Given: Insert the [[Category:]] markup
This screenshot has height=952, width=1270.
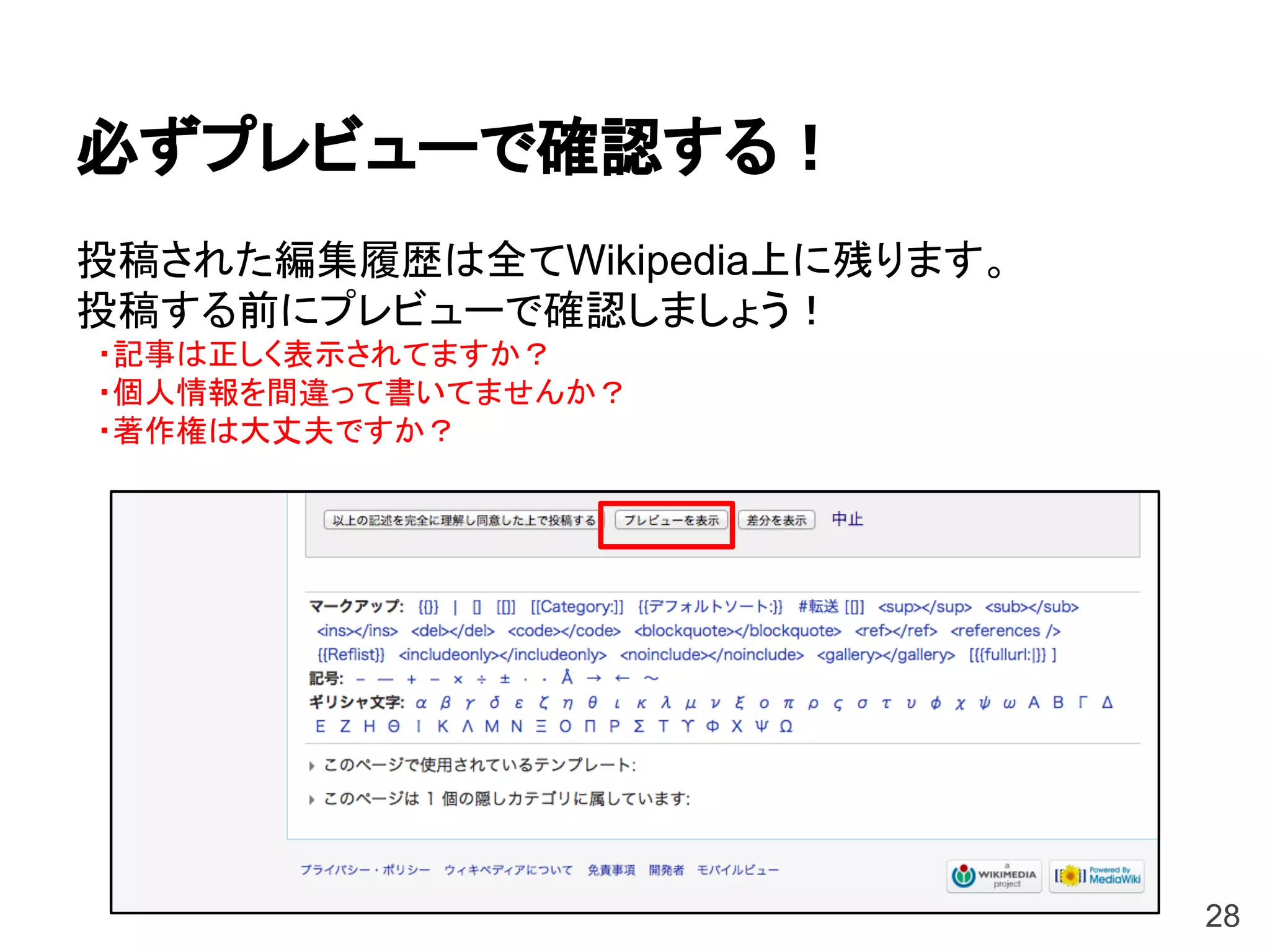Looking at the screenshot, I should [577, 607].
